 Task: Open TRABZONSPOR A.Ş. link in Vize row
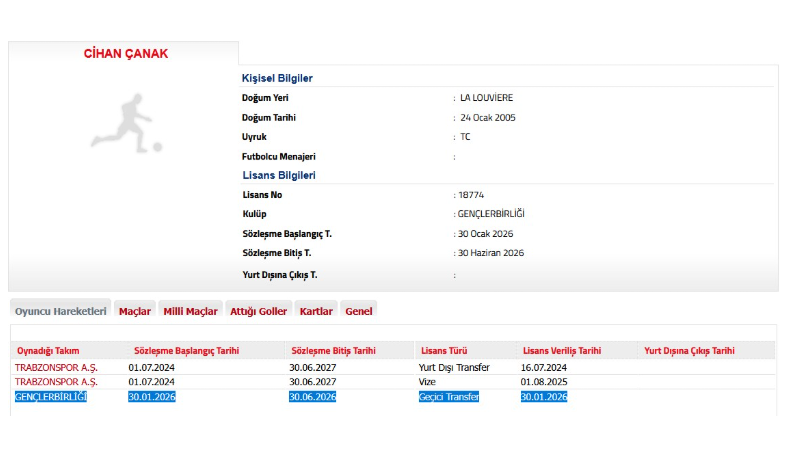tap(56, 382)
